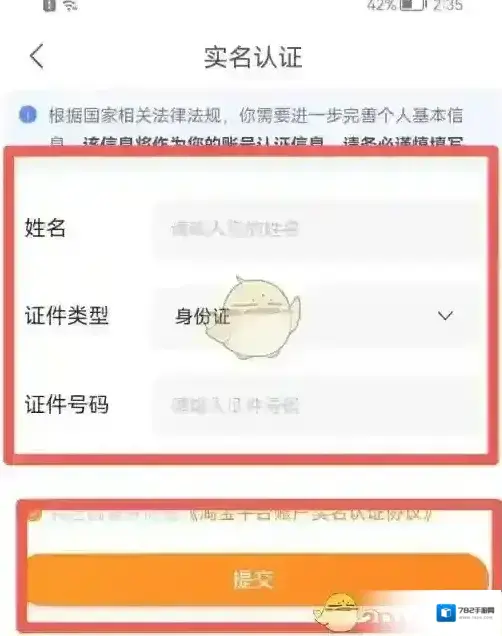
Task: Tap the 实名认证 page title
Action: (253, 57)
